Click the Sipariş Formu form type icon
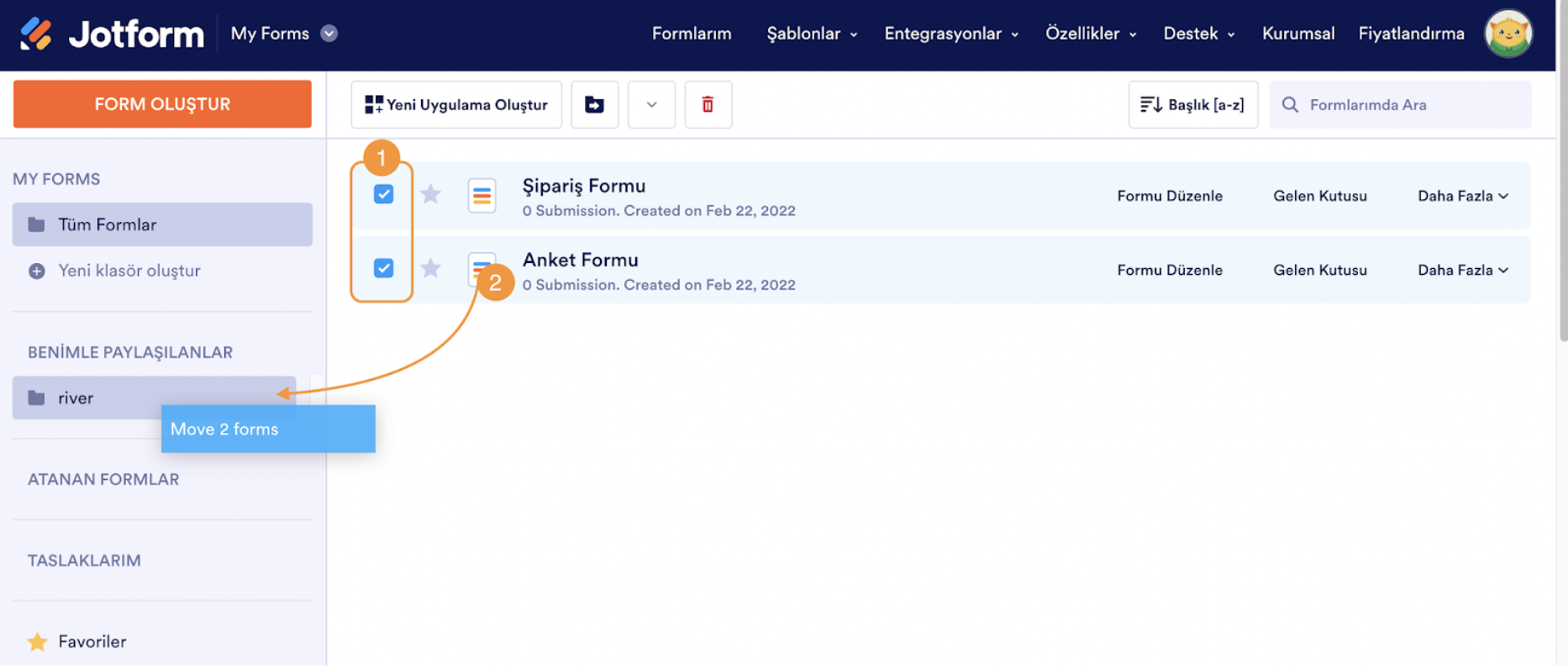Image resolution: width=1568 pixels, height=669 pixels. point(482,196)
